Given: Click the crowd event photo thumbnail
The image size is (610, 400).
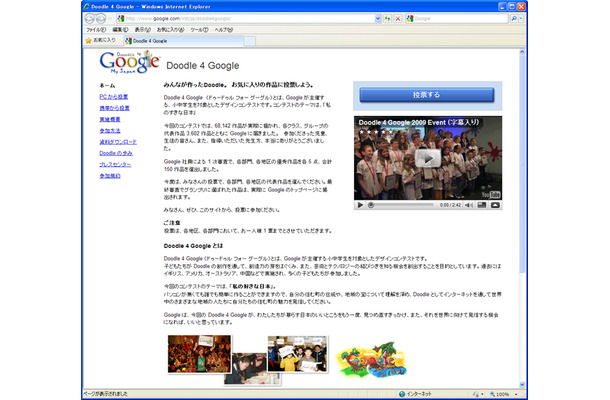Looking at the screenshot, I should 199,354.
